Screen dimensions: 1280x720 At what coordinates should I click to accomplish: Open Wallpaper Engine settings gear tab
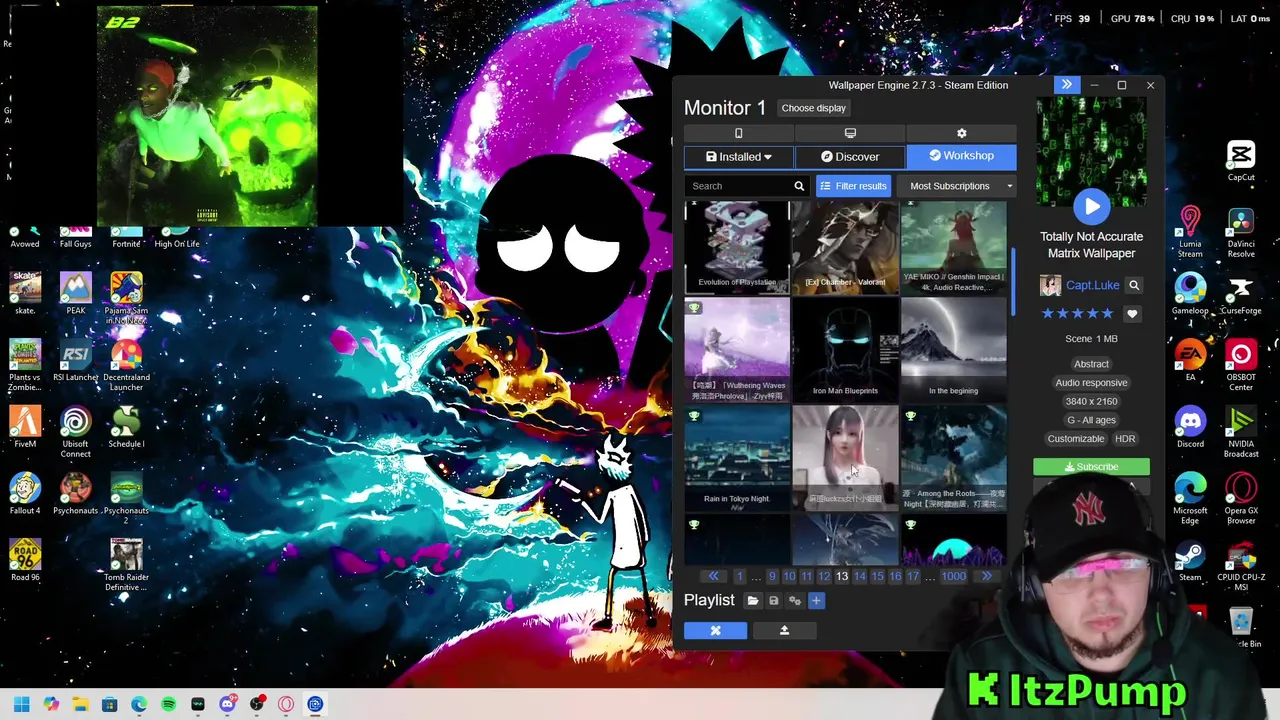(x=962, y=133)
